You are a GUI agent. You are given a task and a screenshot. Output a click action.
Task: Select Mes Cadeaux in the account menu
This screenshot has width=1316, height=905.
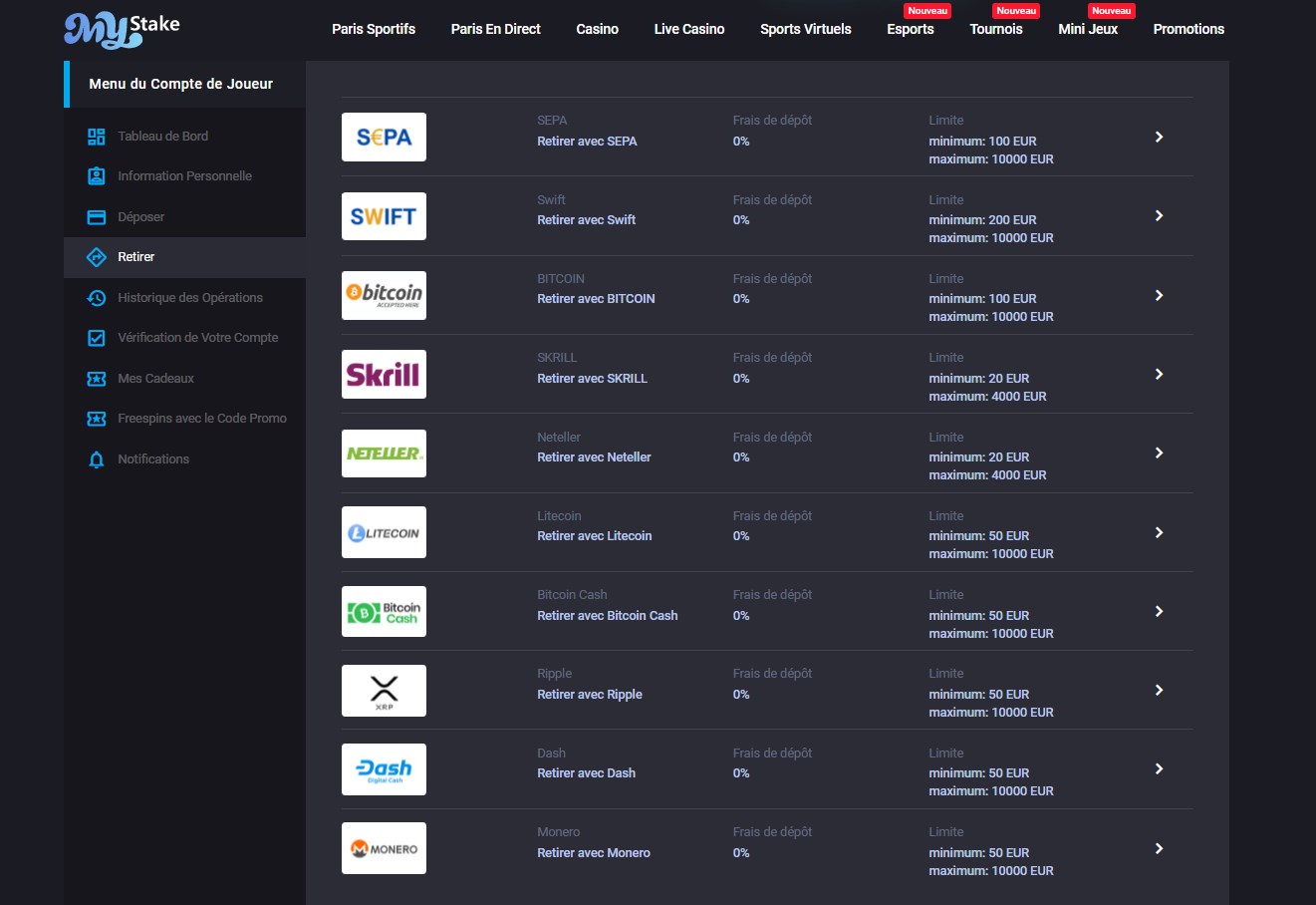185,379
